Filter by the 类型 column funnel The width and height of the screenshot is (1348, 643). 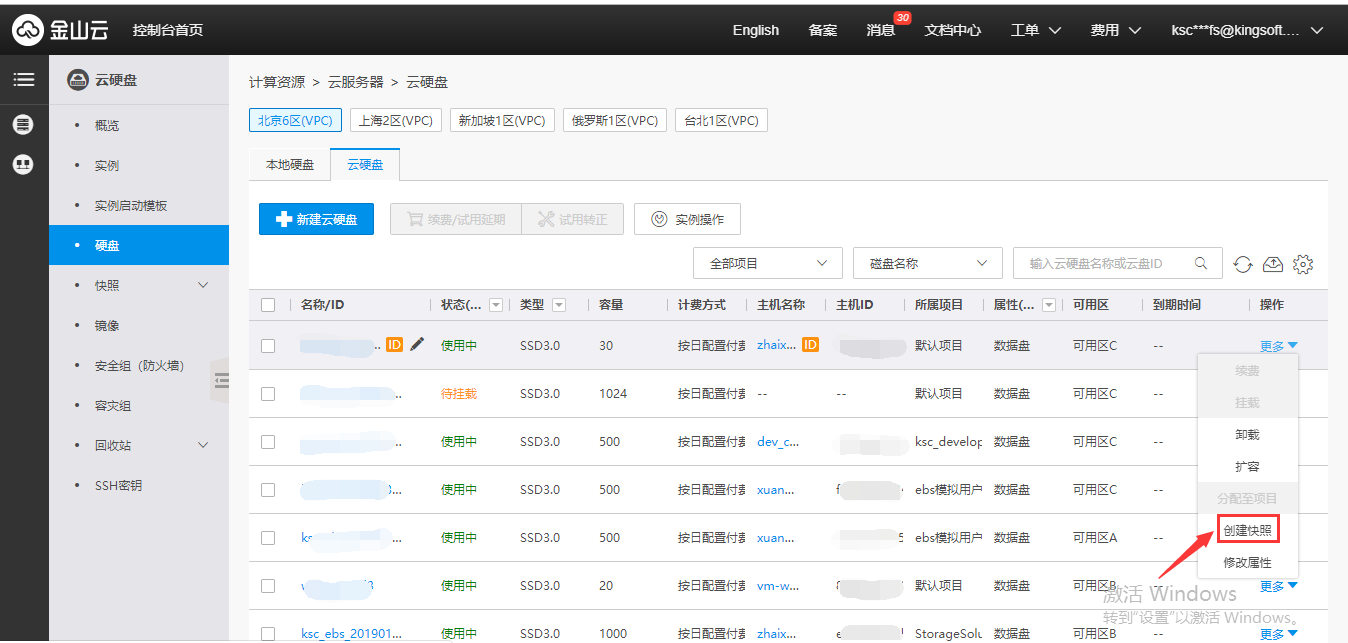pyautogui.click(x=559, y=305)
